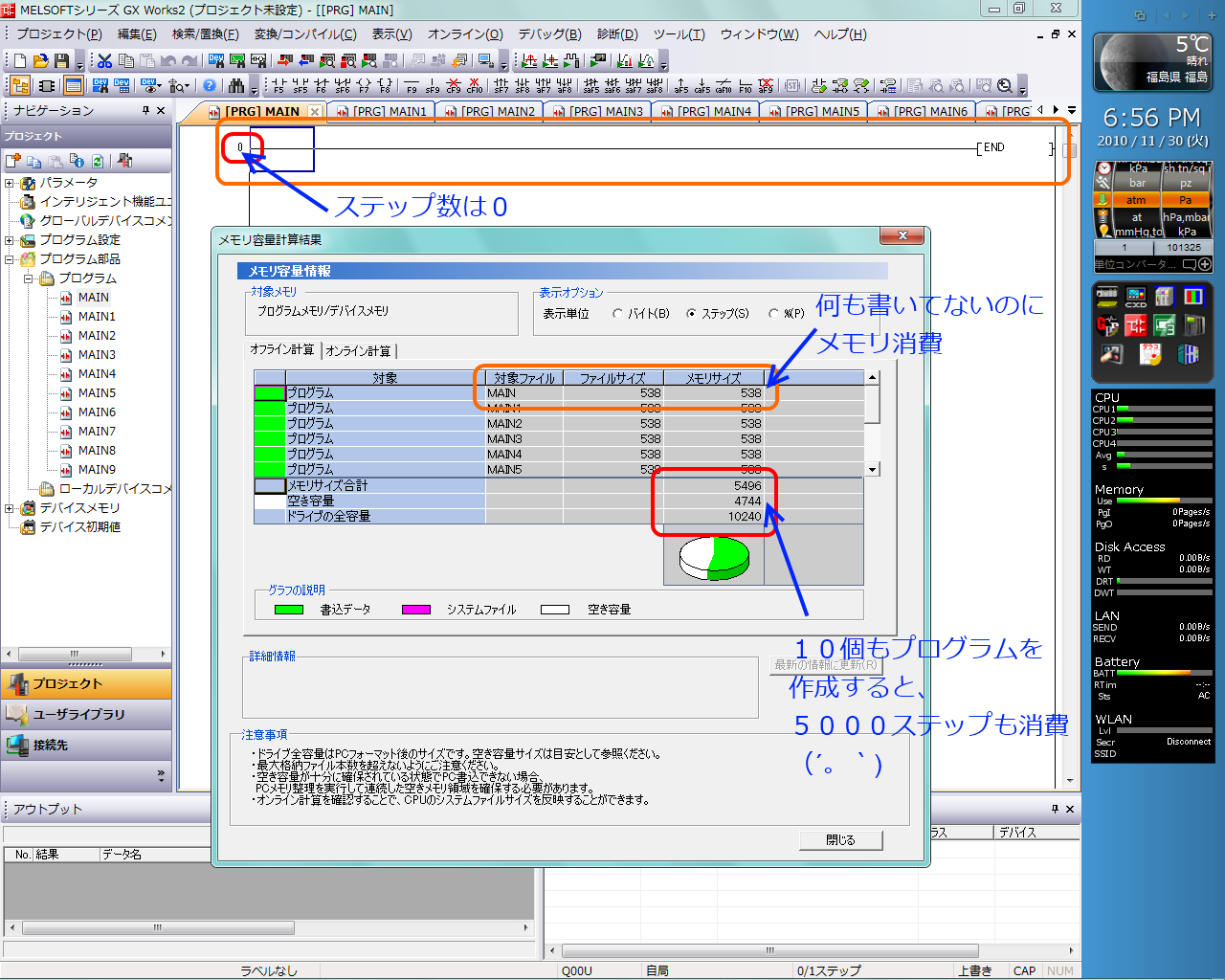Click the F8 application instruction icon
The image size is (1225, 980).
click(x=385, y=86)
